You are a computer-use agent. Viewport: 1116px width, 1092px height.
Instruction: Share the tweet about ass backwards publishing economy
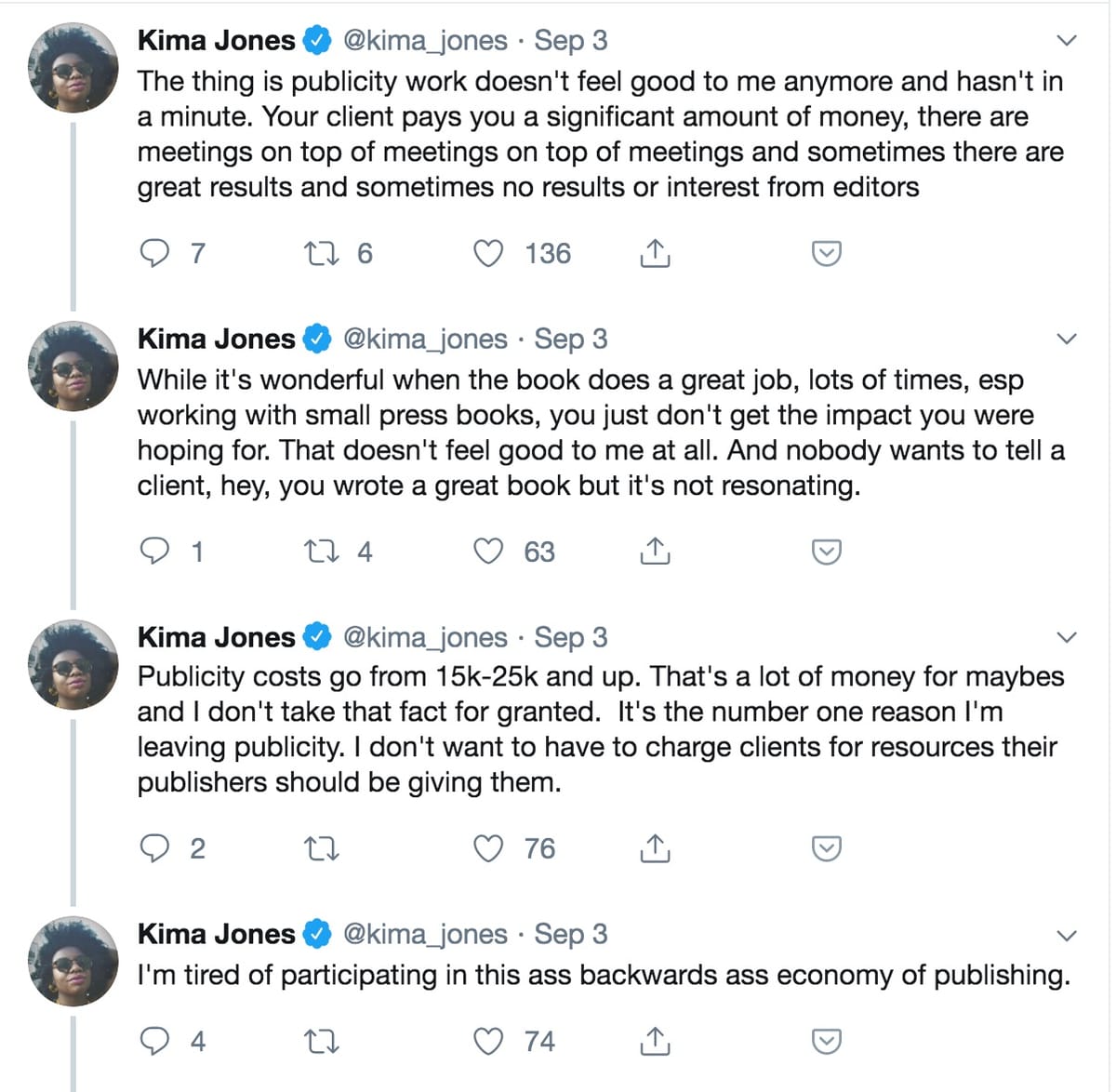pos(655,1042)
